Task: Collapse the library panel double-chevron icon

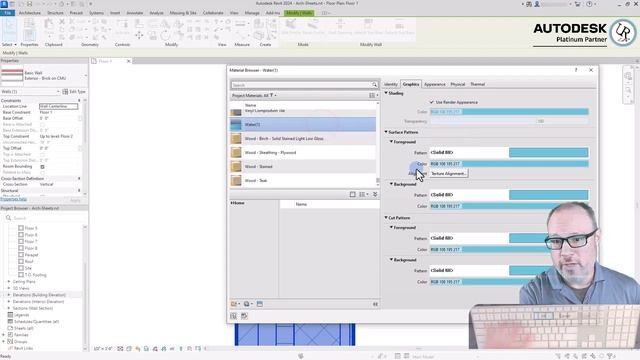Action: (375, 194)
